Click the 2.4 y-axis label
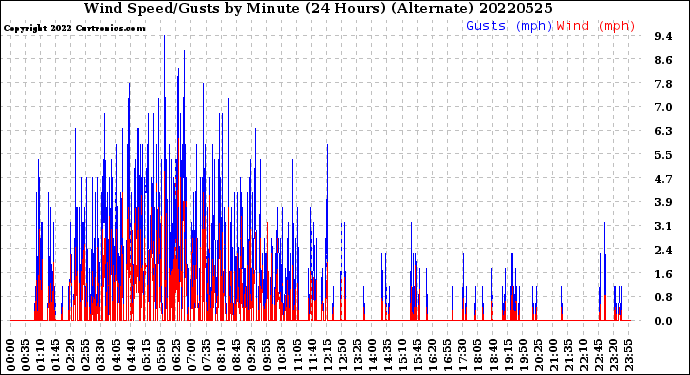Viewport: 690px width, 375px height. [664, 250]
